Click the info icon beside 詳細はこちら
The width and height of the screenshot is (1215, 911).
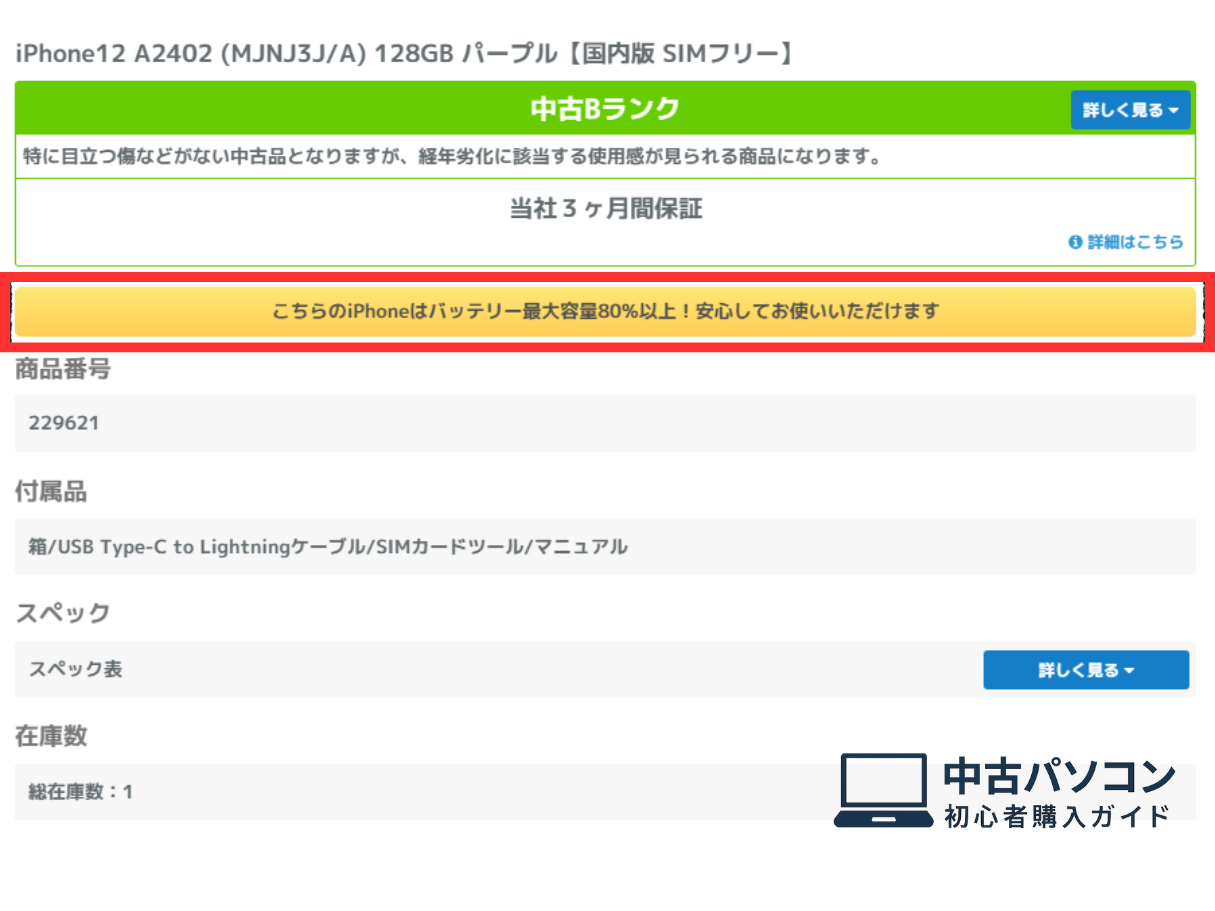[1075, 242]
